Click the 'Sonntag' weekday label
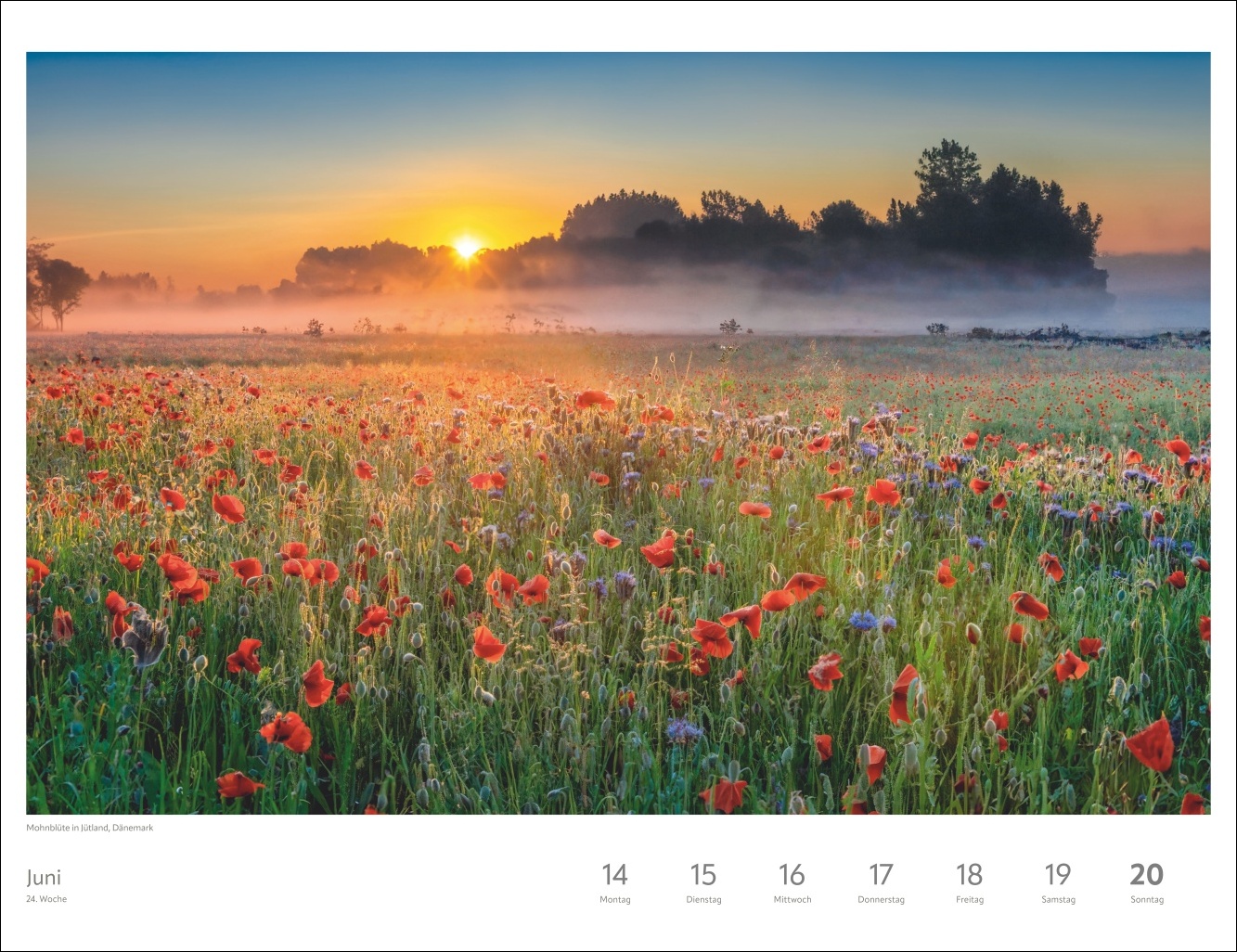1237x952 pixels. pyautogui.click(x=1147, y=900)
